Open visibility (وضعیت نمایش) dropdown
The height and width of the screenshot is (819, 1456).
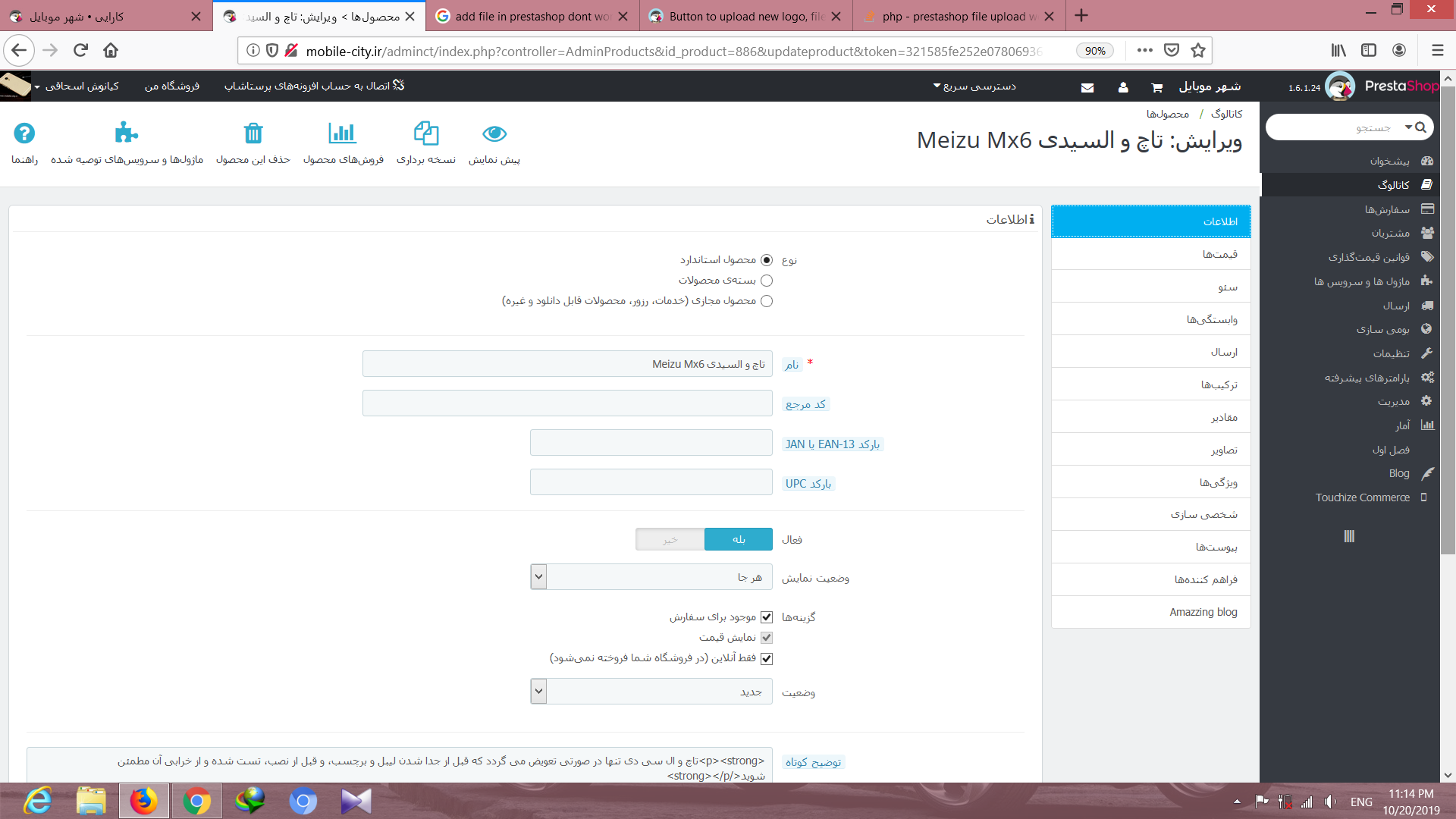coord(651,577)
